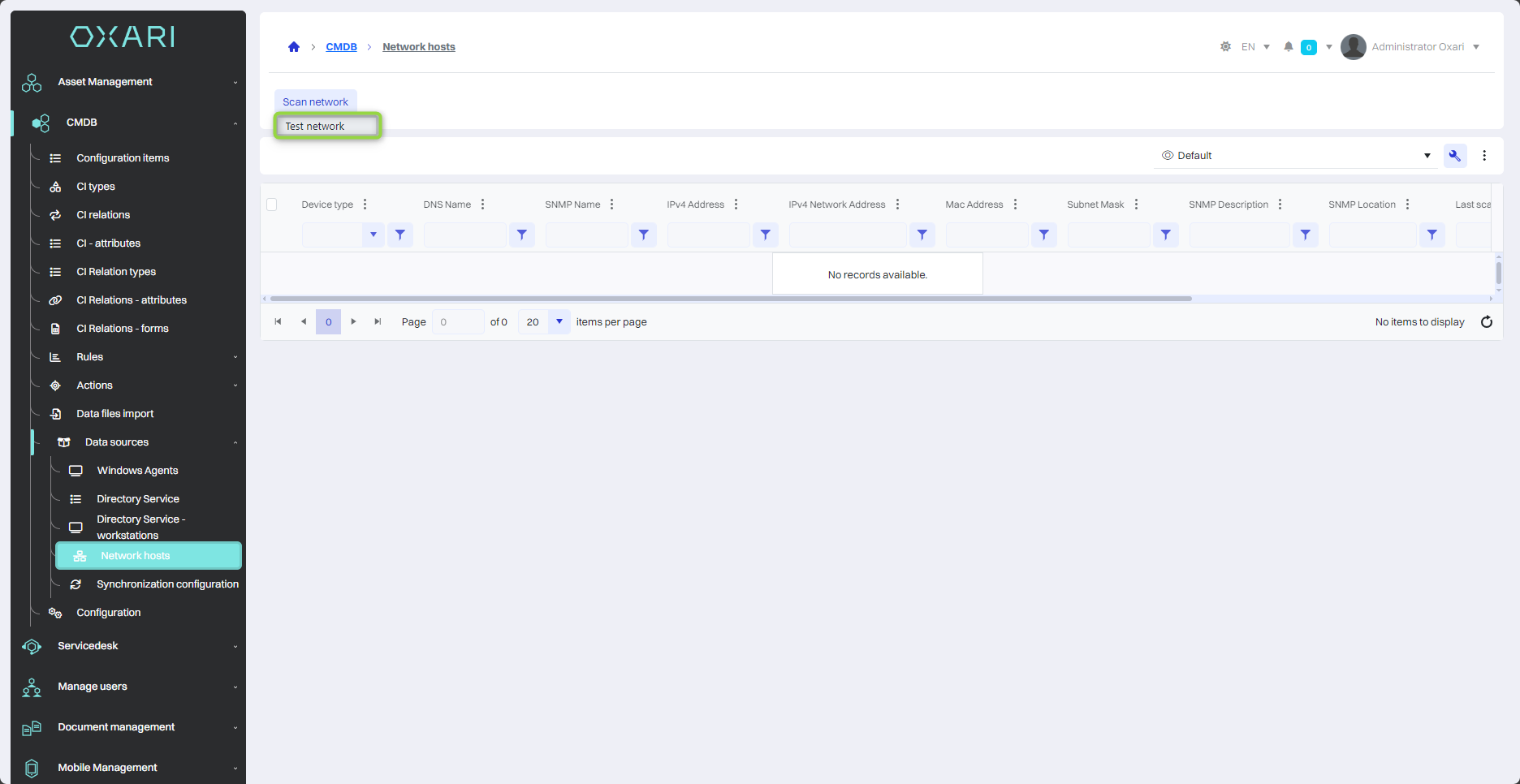The height and width of the screenshot is (784, 1520).
Task: Toggle the select-all rows checkbox
Action: coord(272,205)
